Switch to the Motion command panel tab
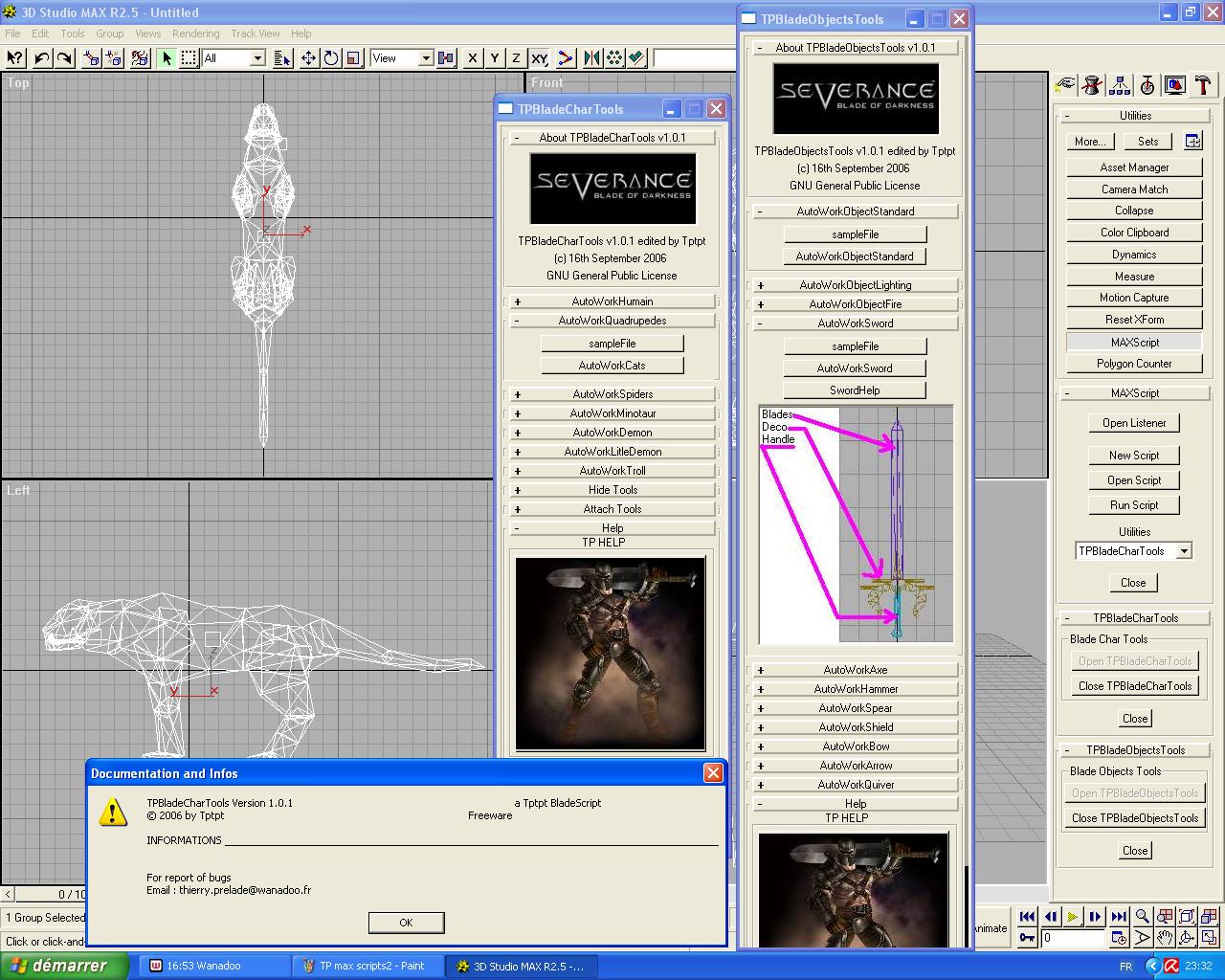 pyautogui.click(x=1147, y=86)
